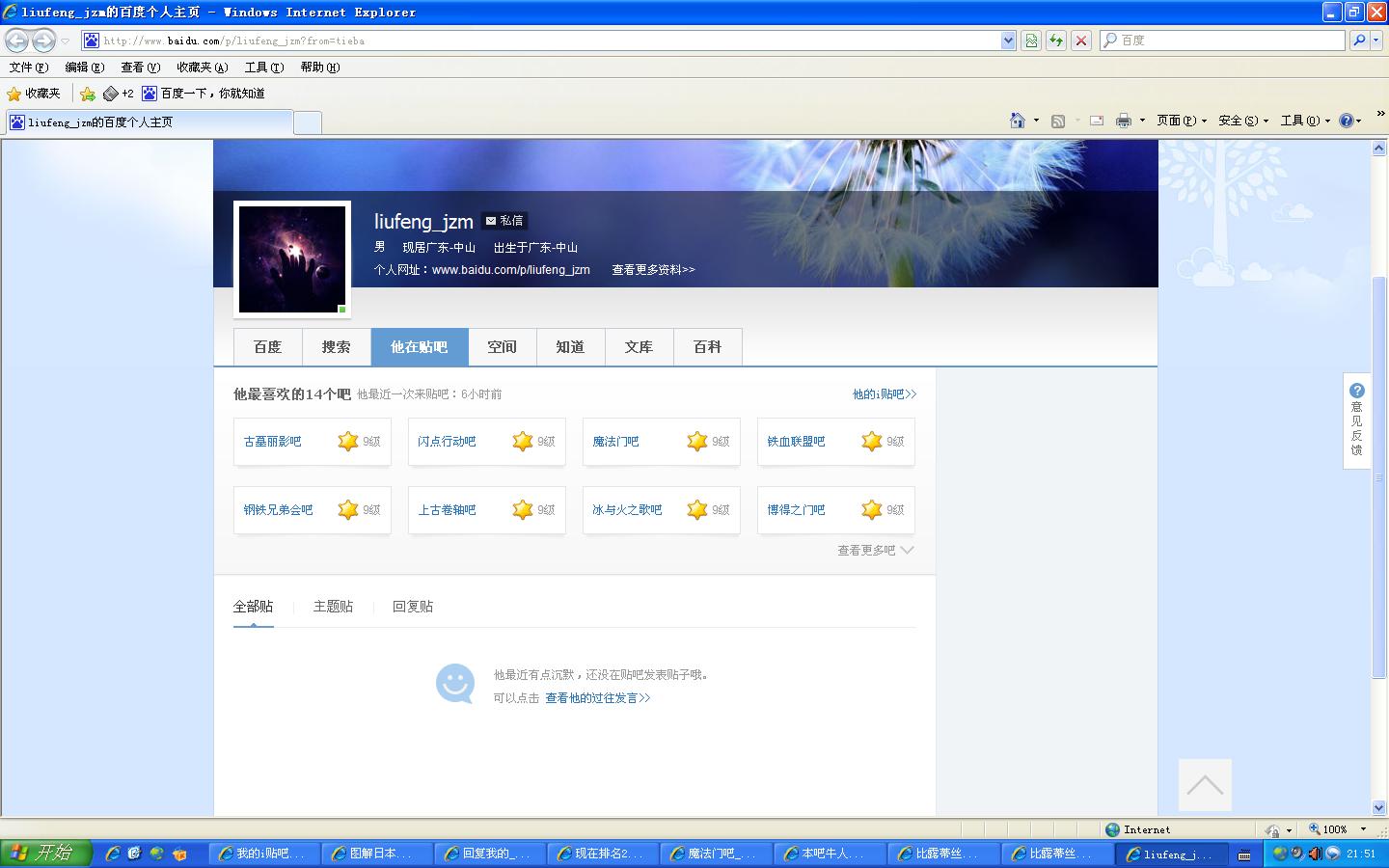Screen dimensions: 1389x868
Task: Switch to the 主题贴 tab
Action: click(333, 607)
